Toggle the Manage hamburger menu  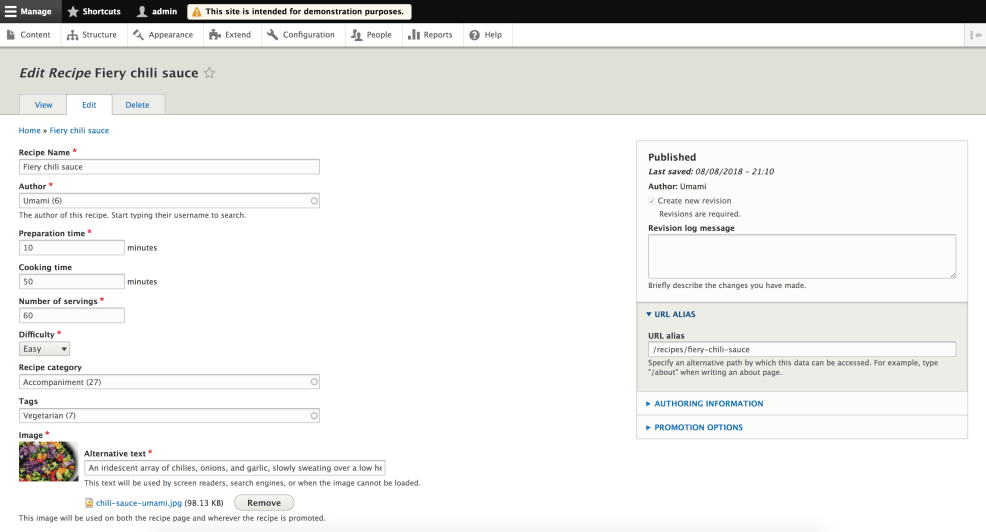point(28,11)
